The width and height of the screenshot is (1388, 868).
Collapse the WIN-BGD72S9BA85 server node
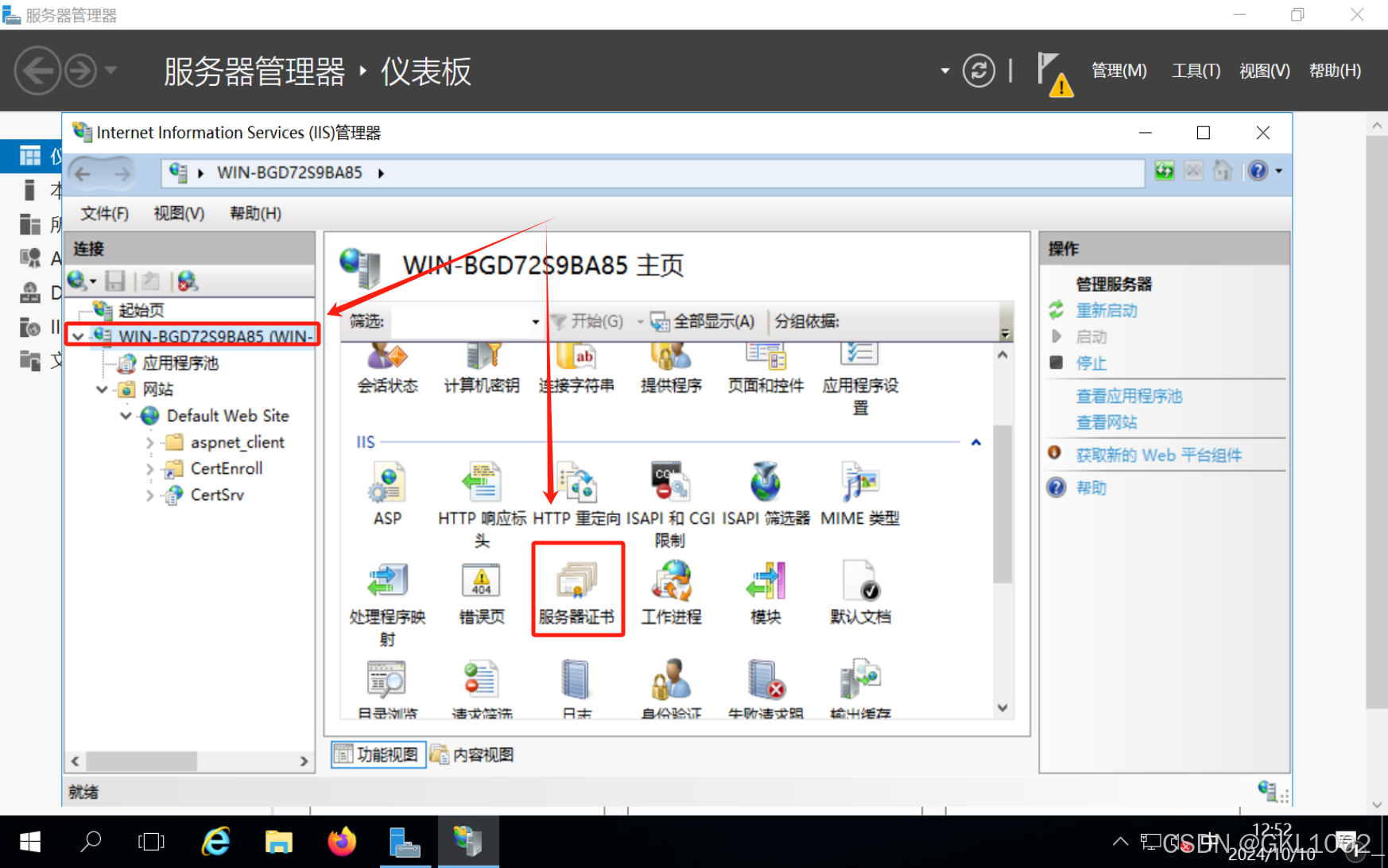click(x=77, y=336)
